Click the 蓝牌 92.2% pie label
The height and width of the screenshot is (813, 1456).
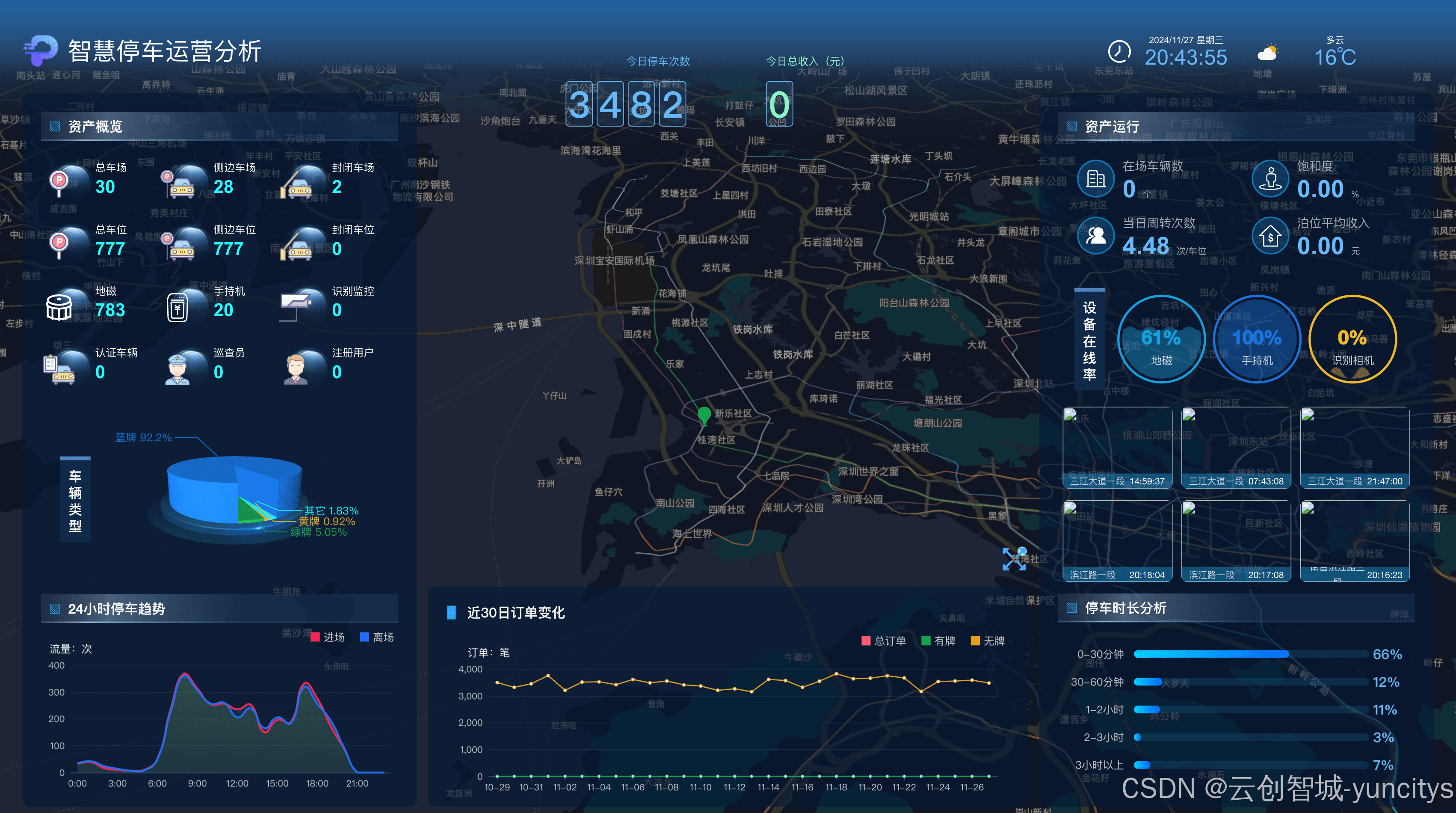(x=144, y=438)
